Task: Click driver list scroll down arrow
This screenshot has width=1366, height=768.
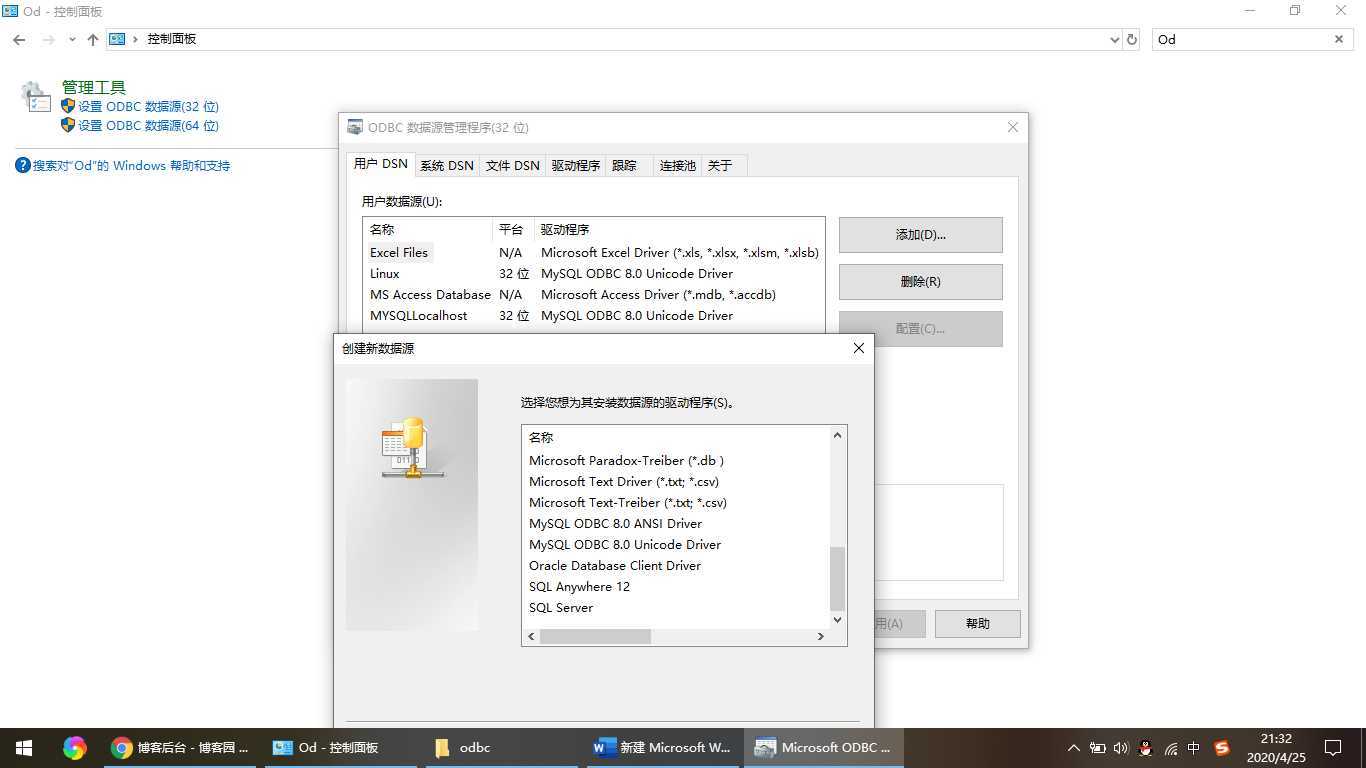Action: point(838,619)
